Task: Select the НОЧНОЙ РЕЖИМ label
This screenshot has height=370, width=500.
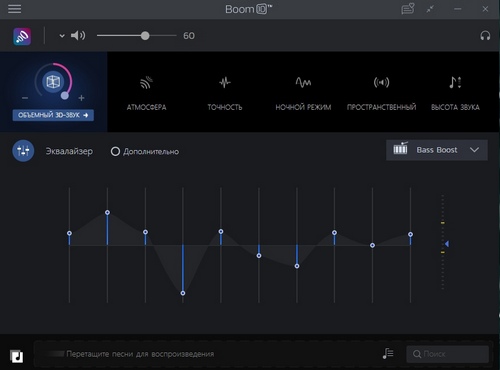Action: [303, 107]
